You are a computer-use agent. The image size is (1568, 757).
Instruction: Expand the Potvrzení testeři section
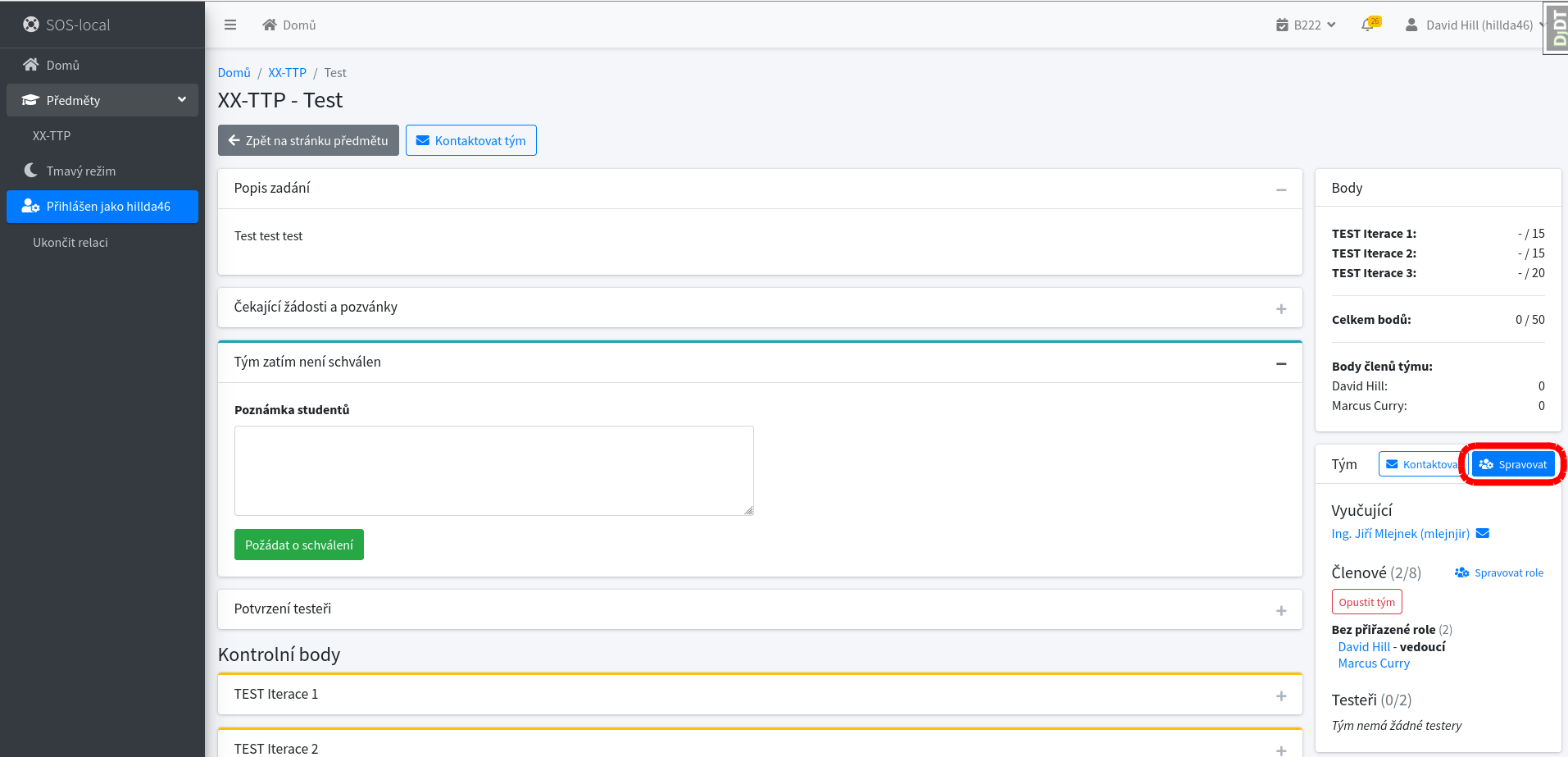tap(1280, 610)
